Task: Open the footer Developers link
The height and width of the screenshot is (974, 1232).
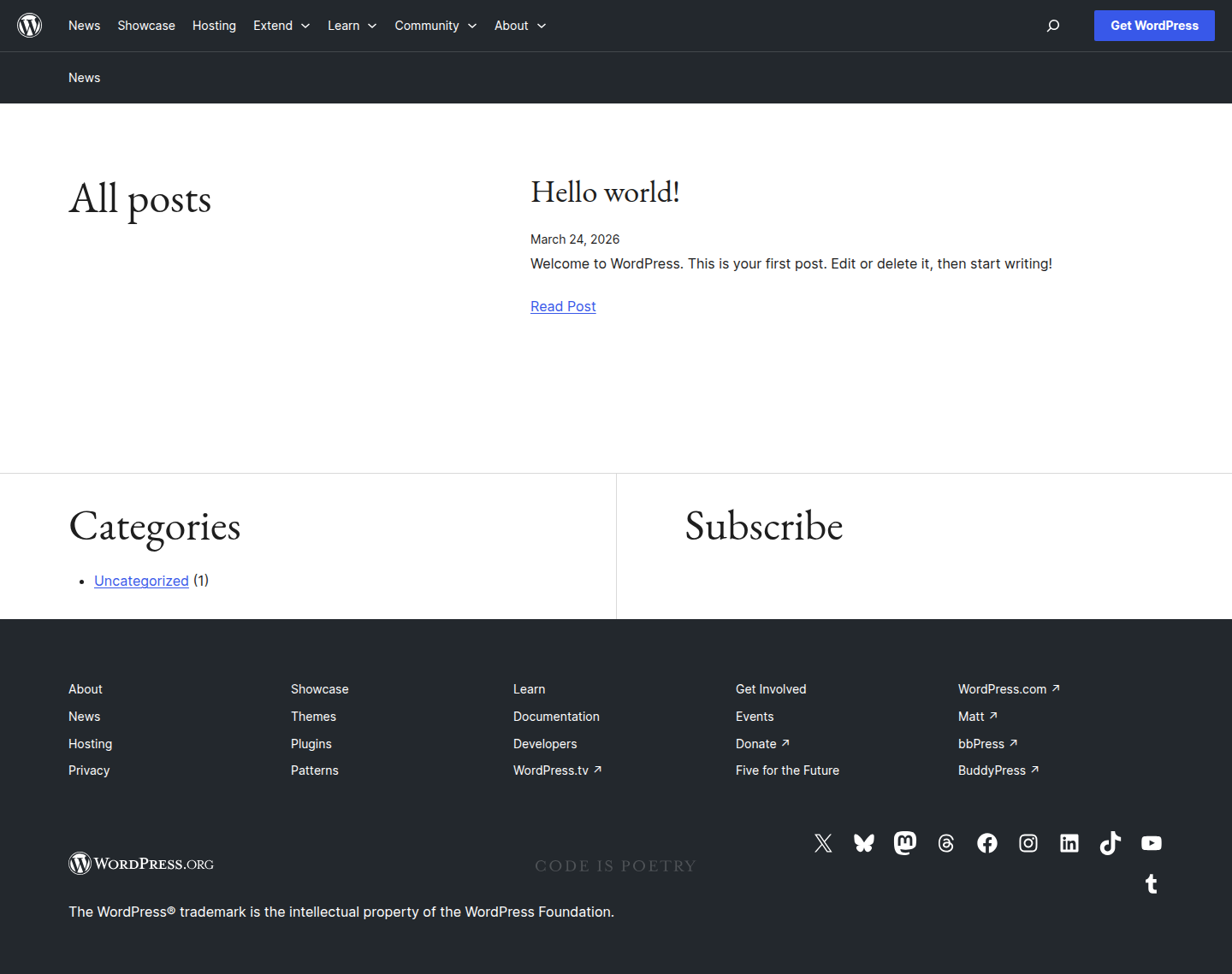Action: coord(545,744)
